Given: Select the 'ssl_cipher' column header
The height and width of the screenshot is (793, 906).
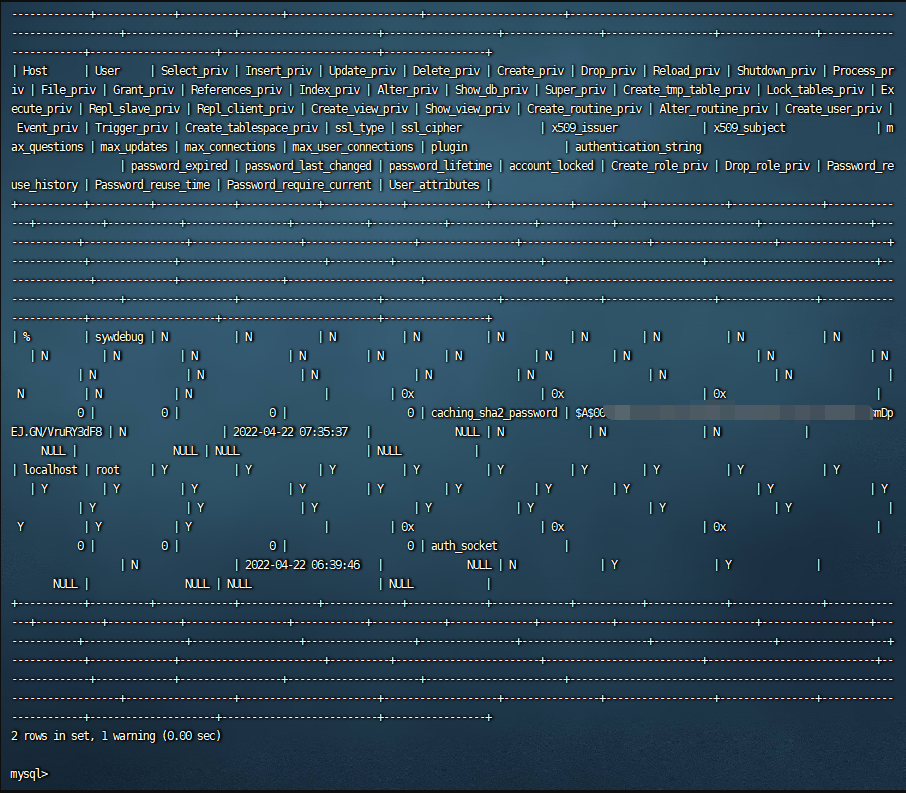Looking at the screenshot, I should [432, 128].
